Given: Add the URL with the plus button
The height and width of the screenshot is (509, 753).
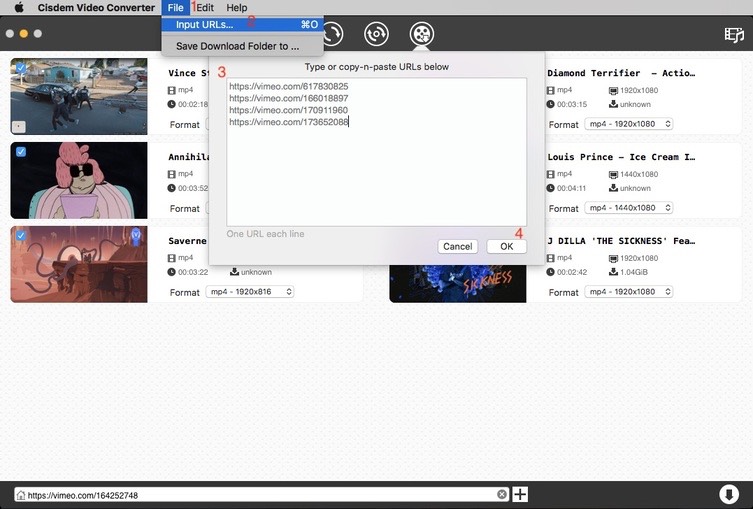Looking at the screenshot, I should pyautogui.click(x=520, y=495).
